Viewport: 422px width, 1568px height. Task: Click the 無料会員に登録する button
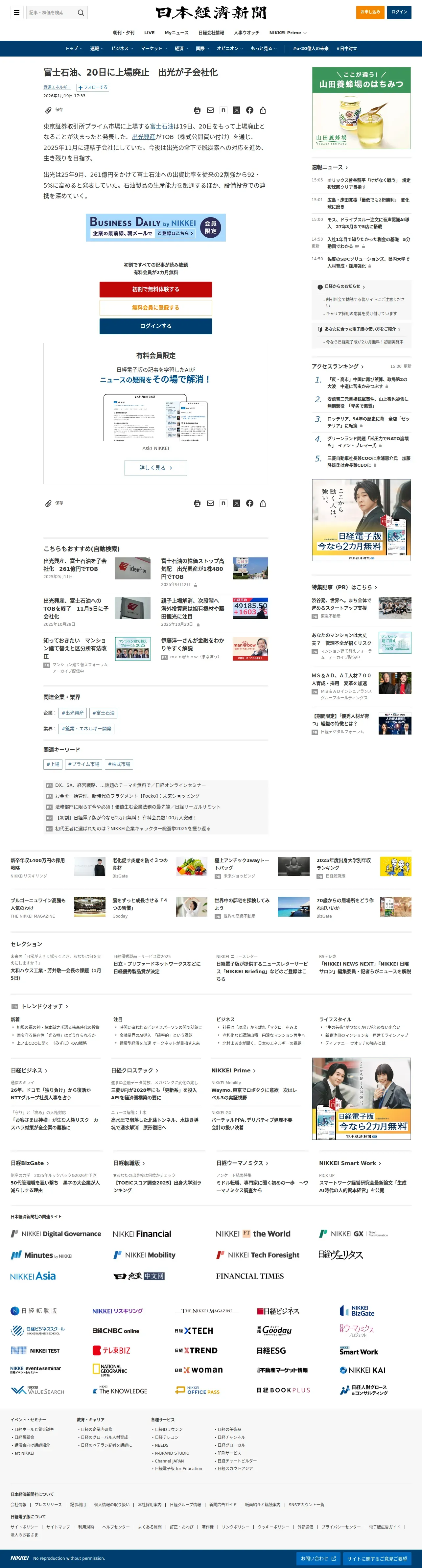(x=156, y=307)
